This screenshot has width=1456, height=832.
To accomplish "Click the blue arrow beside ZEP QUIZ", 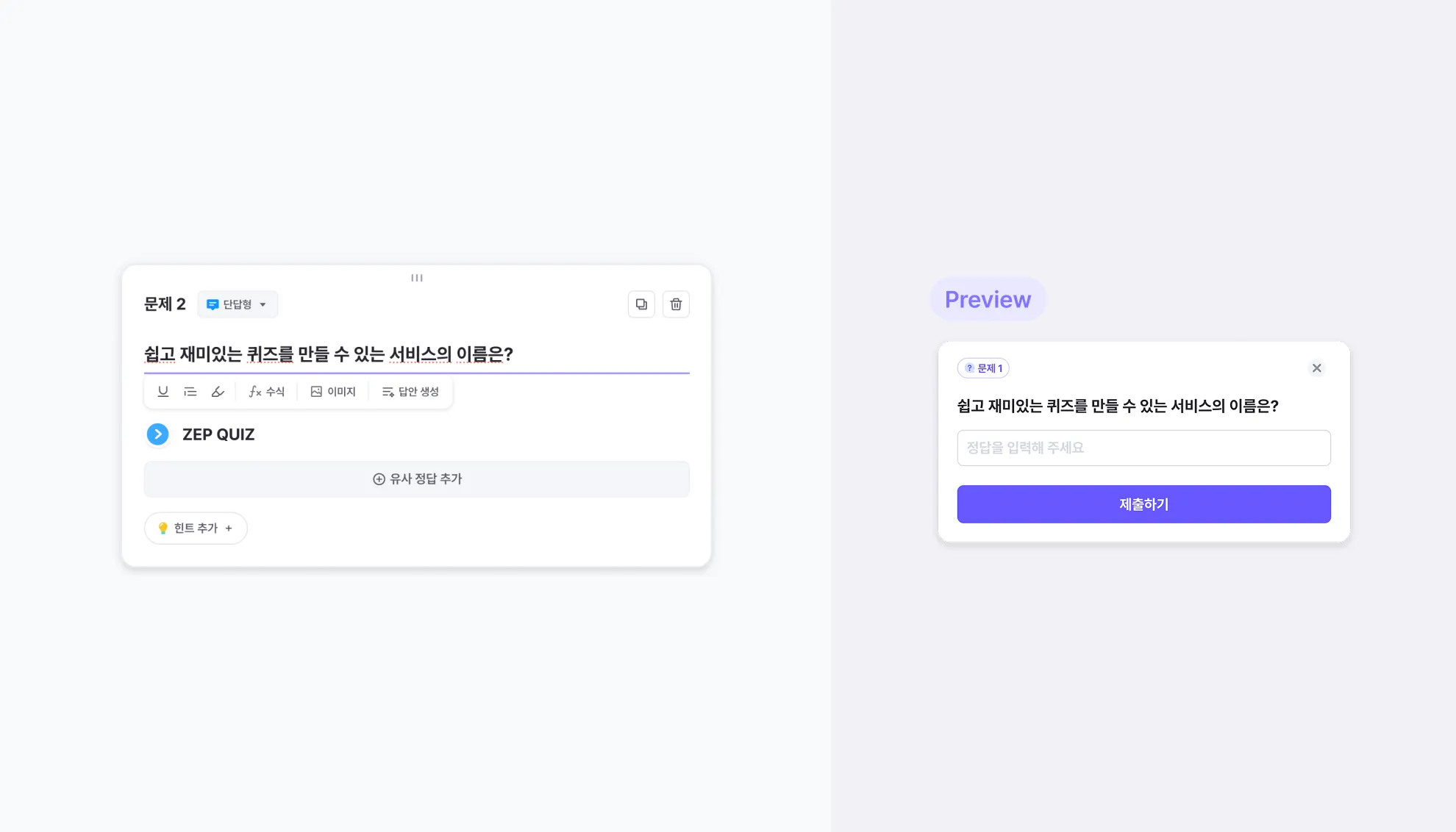I will 157,434.
